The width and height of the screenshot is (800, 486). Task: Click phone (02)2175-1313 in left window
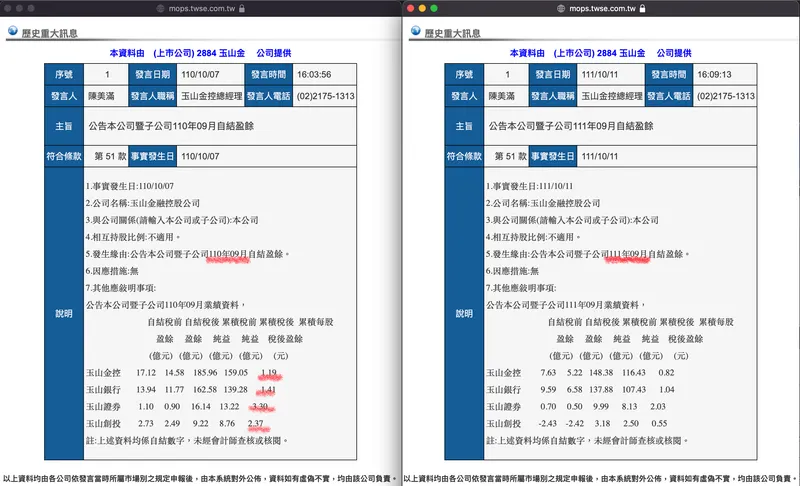tap(326, 96)
